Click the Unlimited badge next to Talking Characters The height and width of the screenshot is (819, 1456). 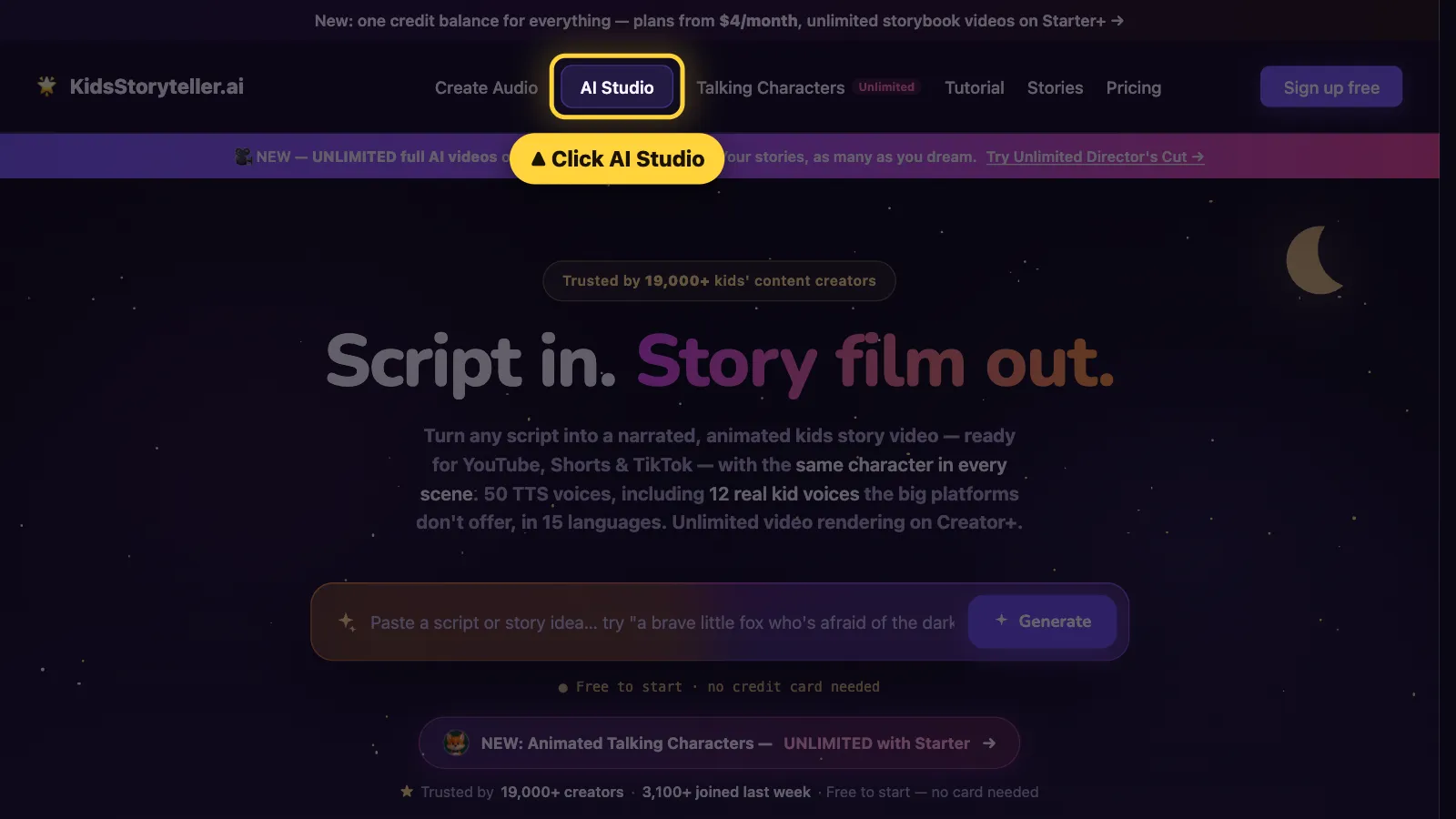pyautogui.click(x=886, y=86)
